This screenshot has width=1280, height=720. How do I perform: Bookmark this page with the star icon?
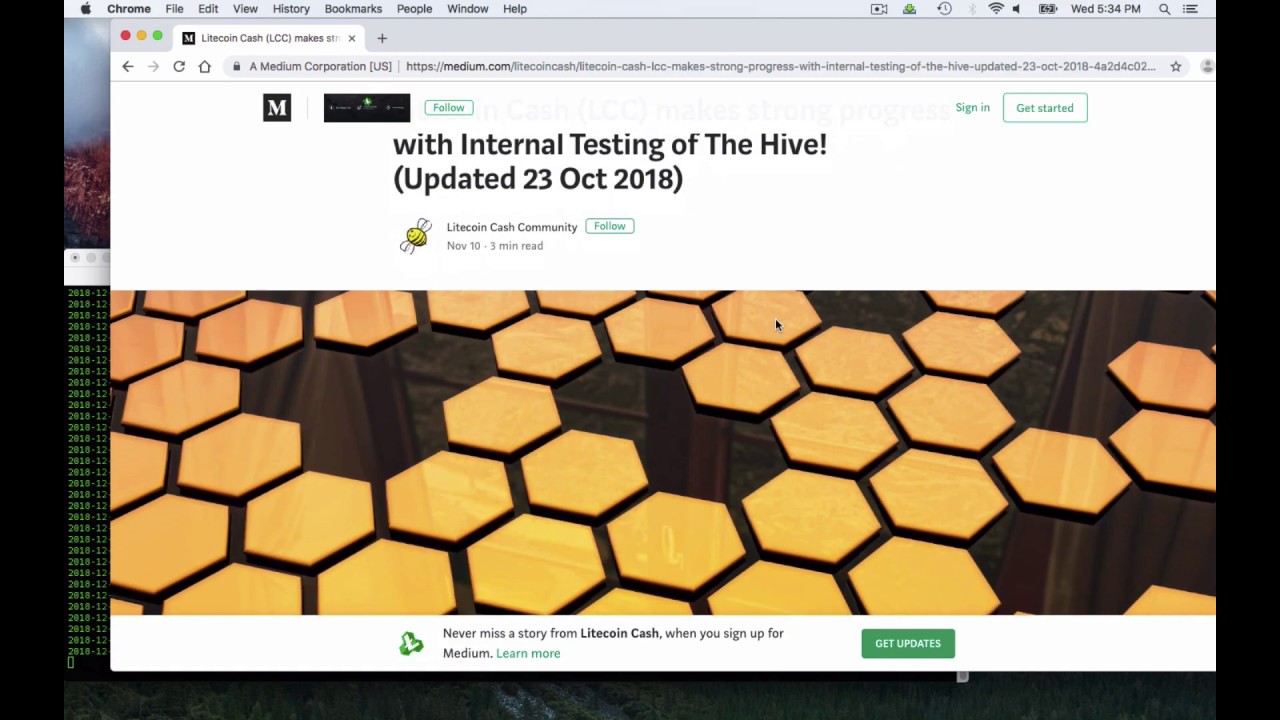1176,66
